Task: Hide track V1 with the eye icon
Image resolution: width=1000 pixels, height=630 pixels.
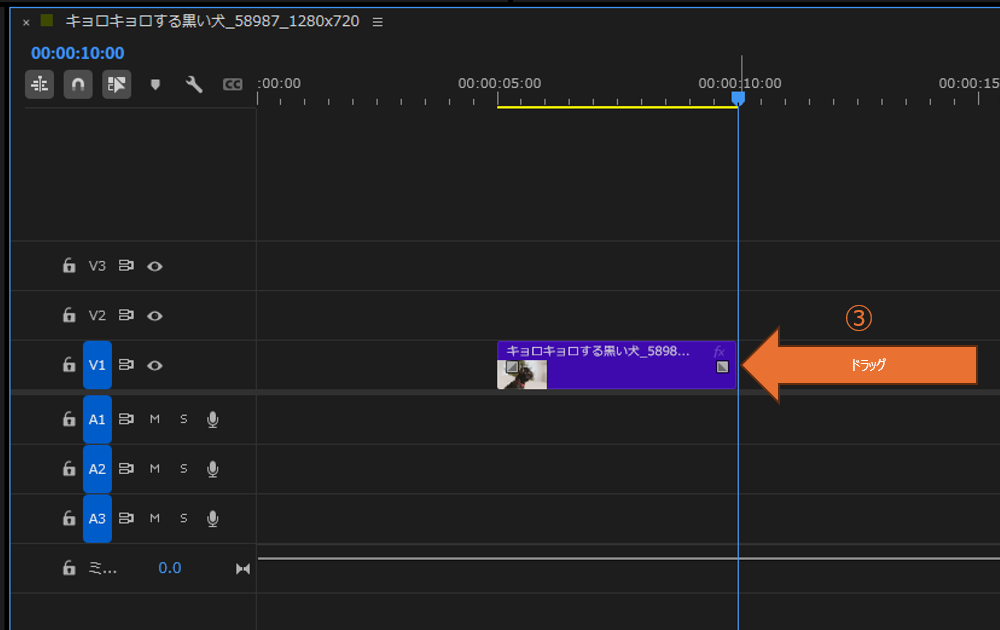Action: (x=155, y=365)
